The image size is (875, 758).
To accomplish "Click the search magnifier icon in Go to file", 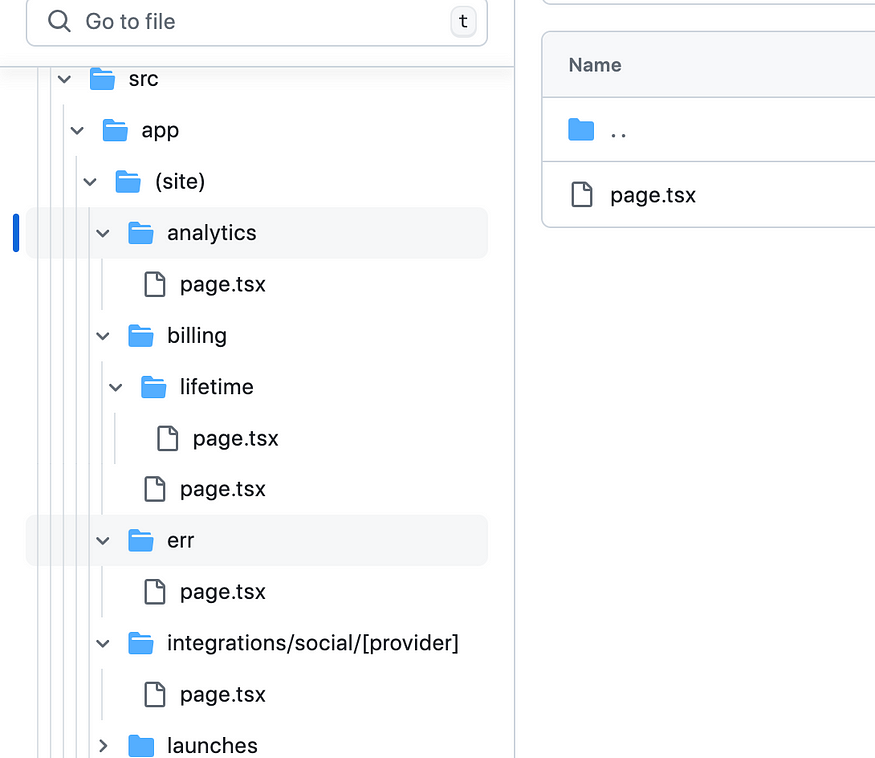I will point(59,22).
